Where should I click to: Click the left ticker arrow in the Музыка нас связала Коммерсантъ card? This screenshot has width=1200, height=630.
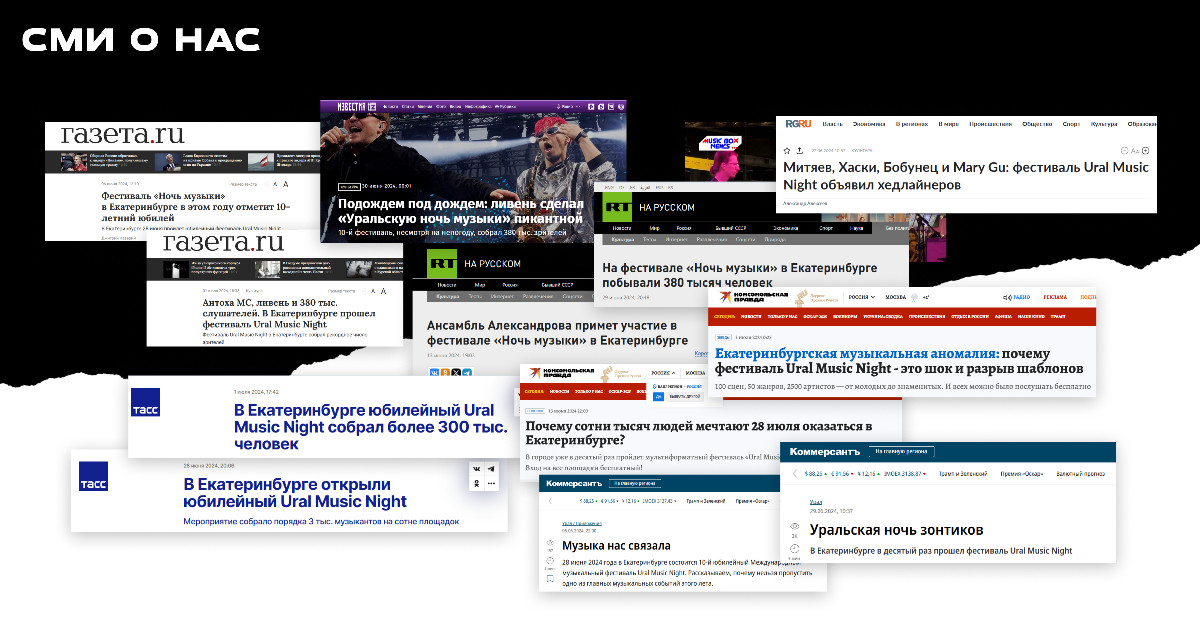549,501
